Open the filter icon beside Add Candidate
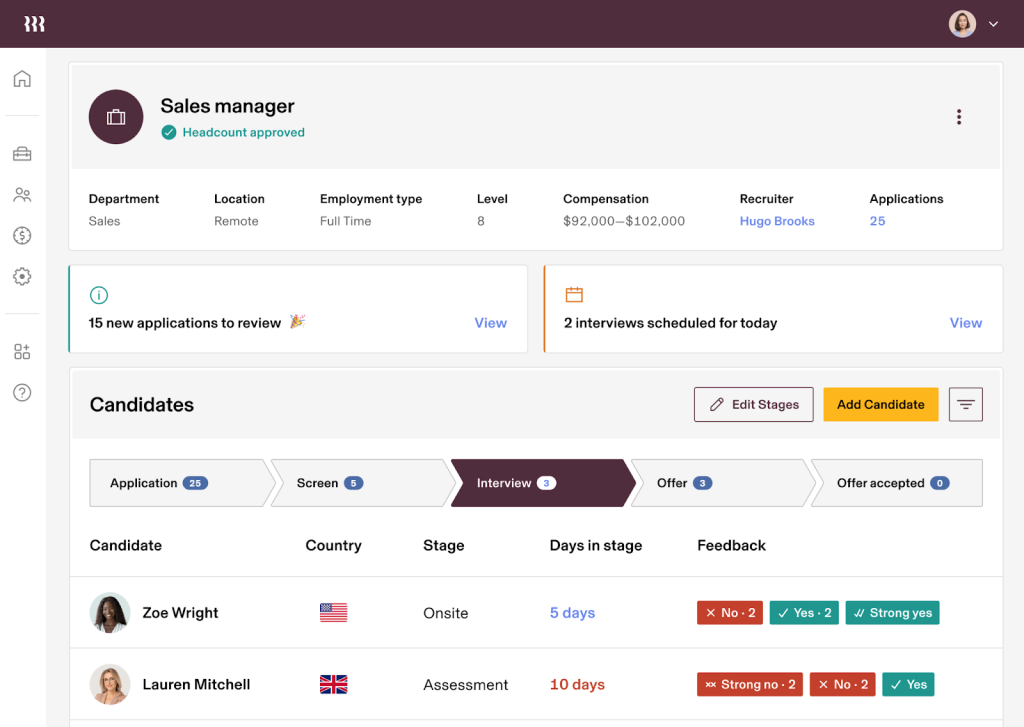The width and height of the screenshot is (1024, 727). [x=965, y=404]
